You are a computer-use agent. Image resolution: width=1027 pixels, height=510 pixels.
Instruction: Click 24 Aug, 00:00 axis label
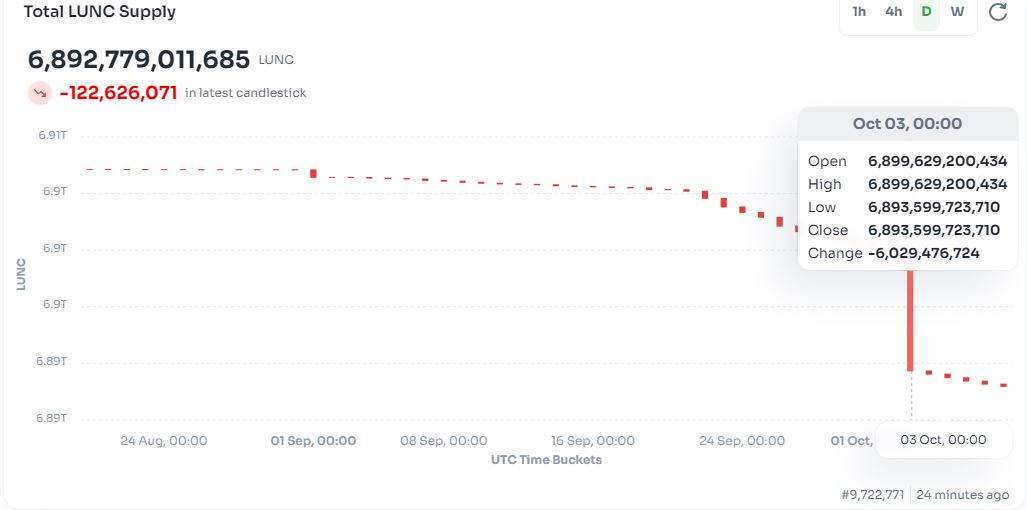(164, 440)
